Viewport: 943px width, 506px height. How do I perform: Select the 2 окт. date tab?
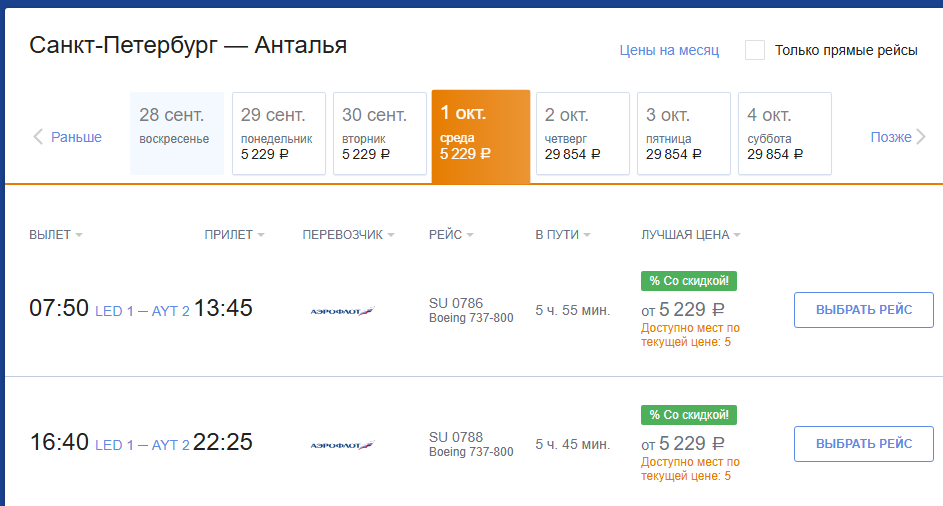click(583, 133)
